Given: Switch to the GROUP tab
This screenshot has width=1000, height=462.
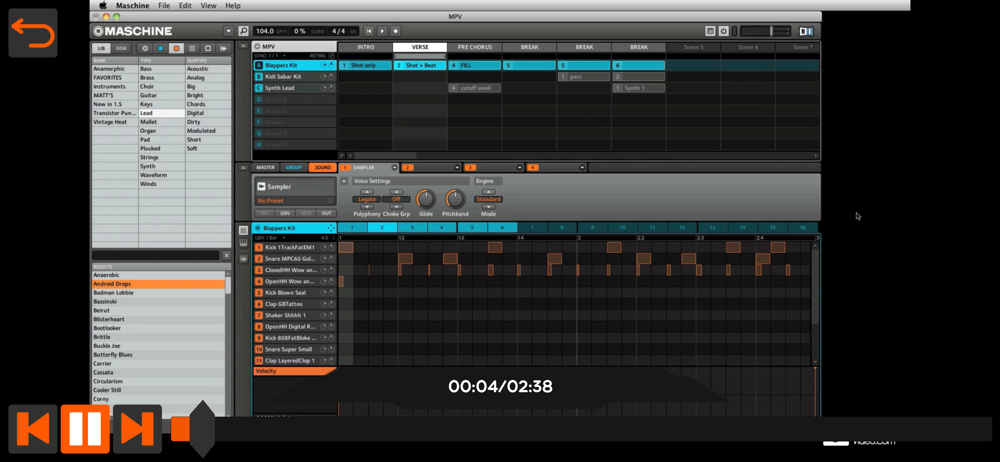Looking at the screenshot, I should click(x=293, y=168).
